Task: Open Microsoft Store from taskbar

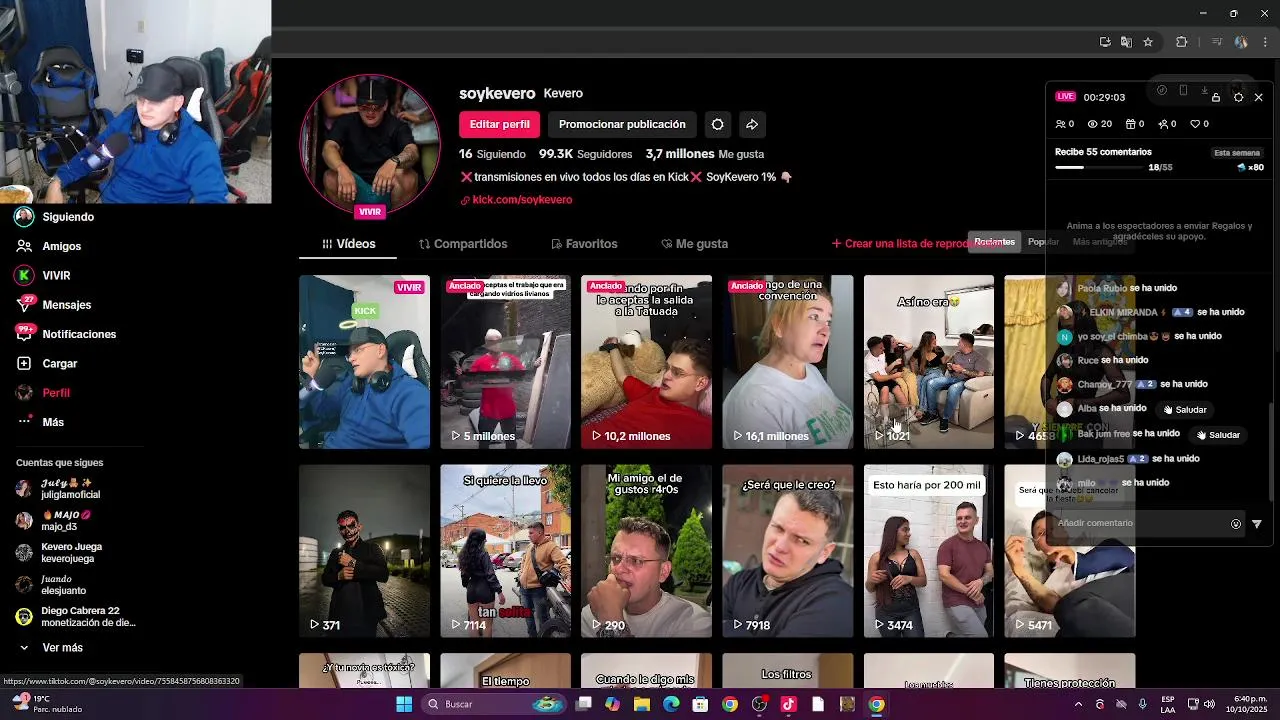Action: [700, 704]
